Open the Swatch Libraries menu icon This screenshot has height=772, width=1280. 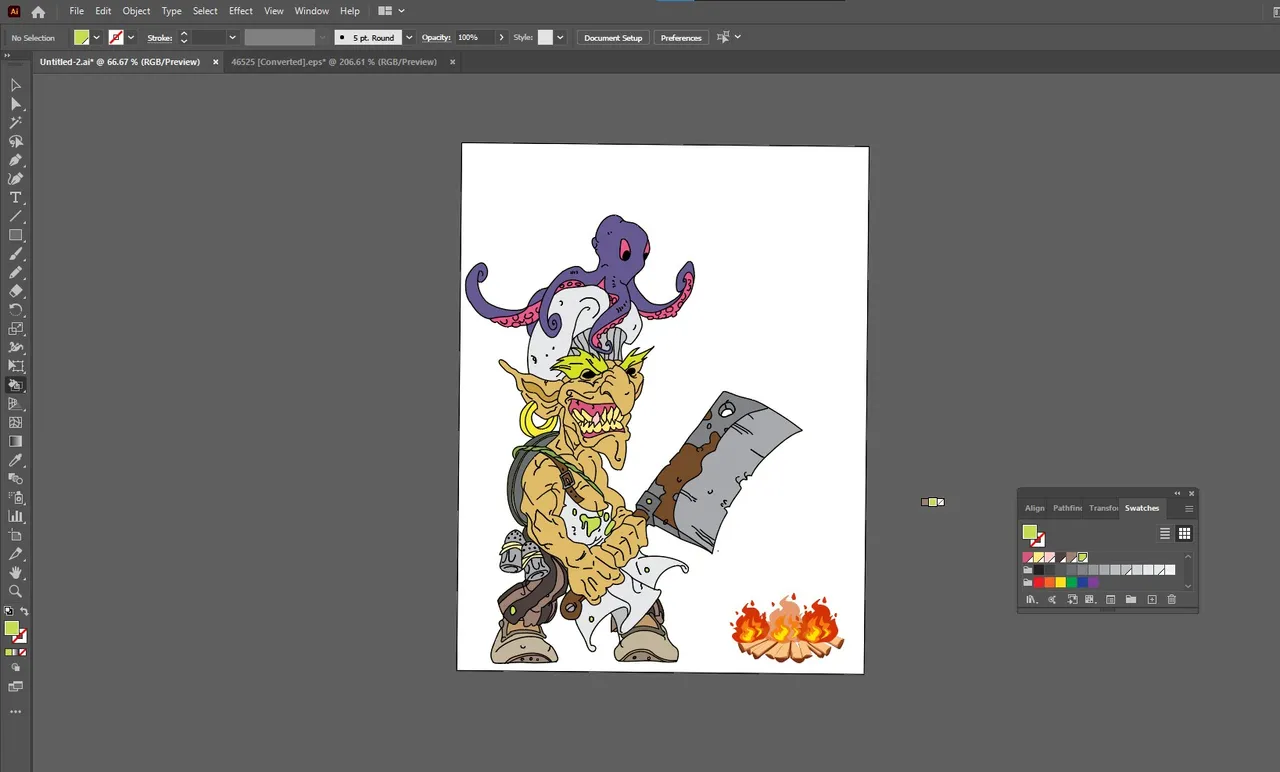click(x=1032, y=600)
